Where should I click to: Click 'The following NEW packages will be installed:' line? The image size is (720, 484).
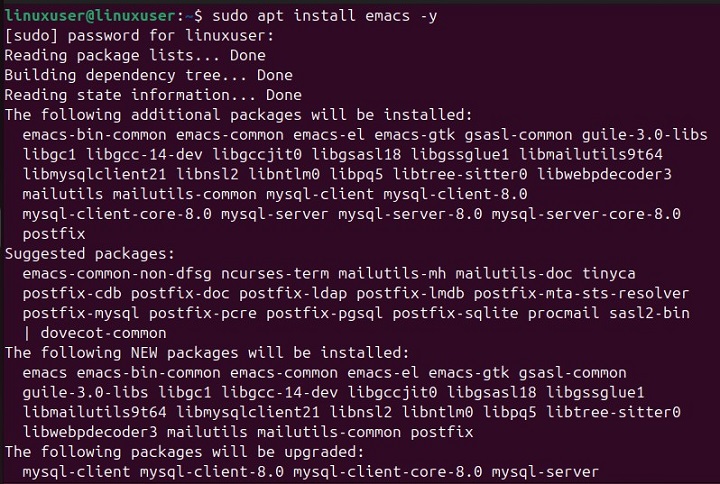206,352
